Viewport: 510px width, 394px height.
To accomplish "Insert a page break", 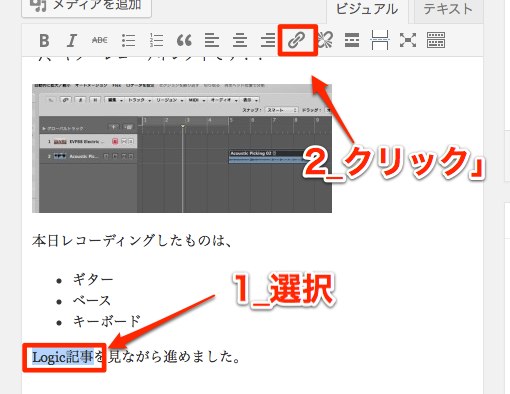I will (x=380, y=40).
